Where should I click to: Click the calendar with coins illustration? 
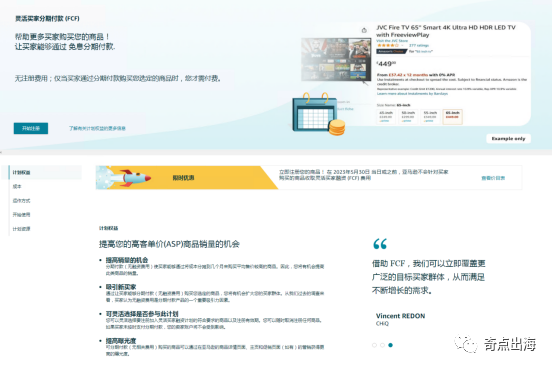tap(318, 114)
